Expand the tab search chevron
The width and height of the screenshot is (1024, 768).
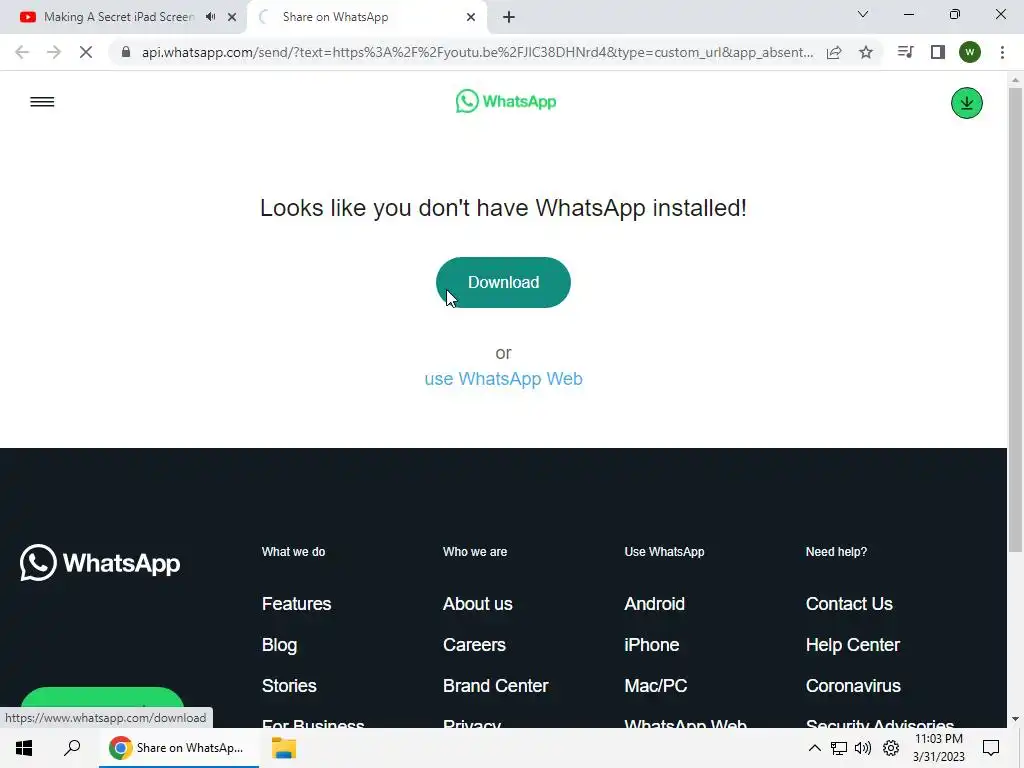[863, 14]
